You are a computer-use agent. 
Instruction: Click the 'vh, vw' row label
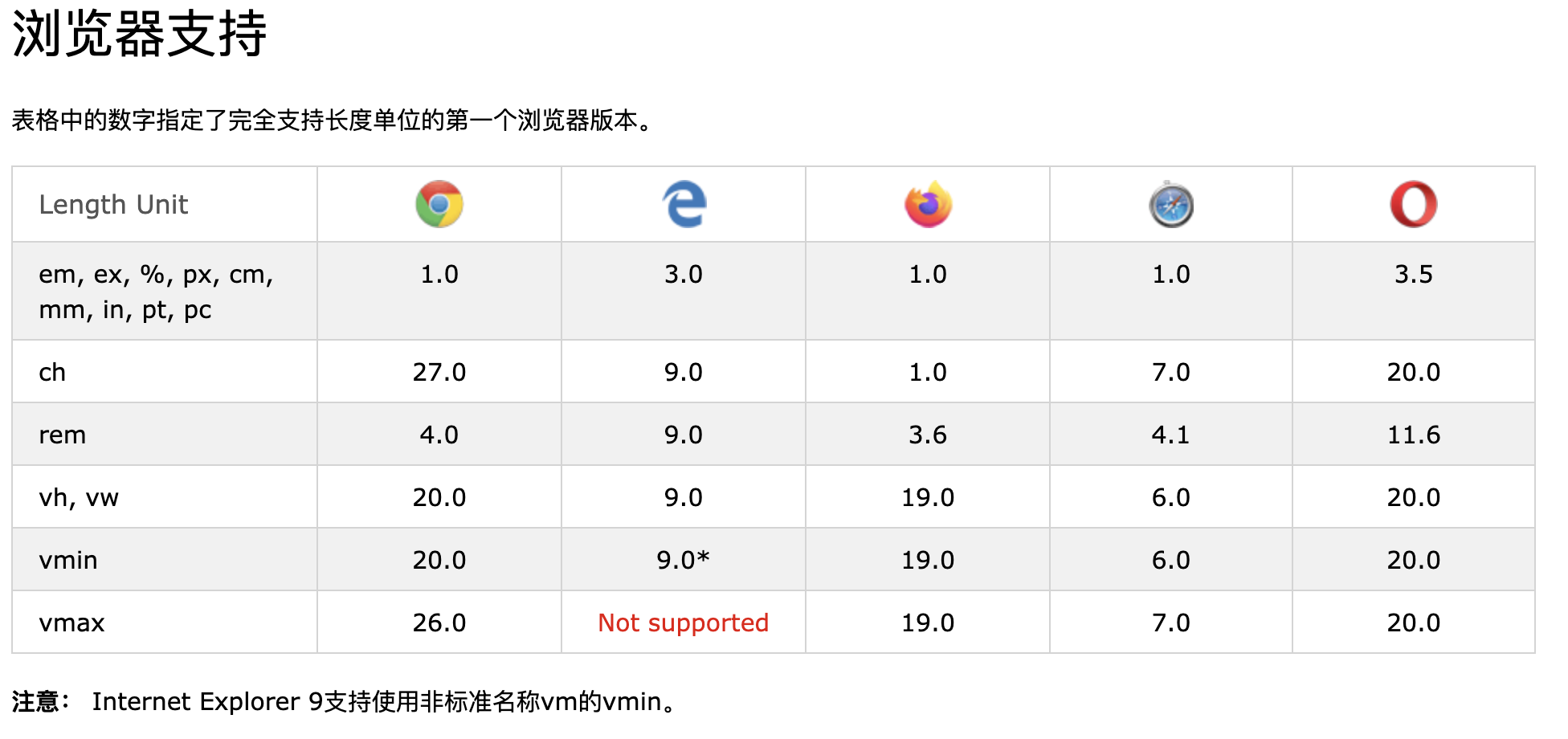[79, 497]
